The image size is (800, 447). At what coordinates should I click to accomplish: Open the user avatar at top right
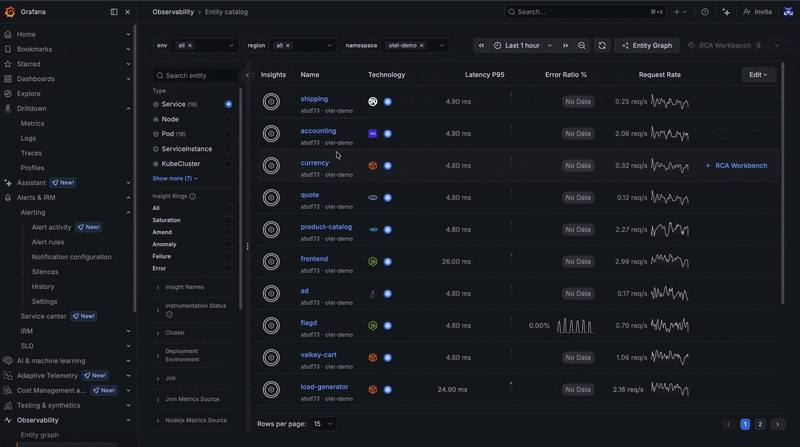tap(788, 12)
